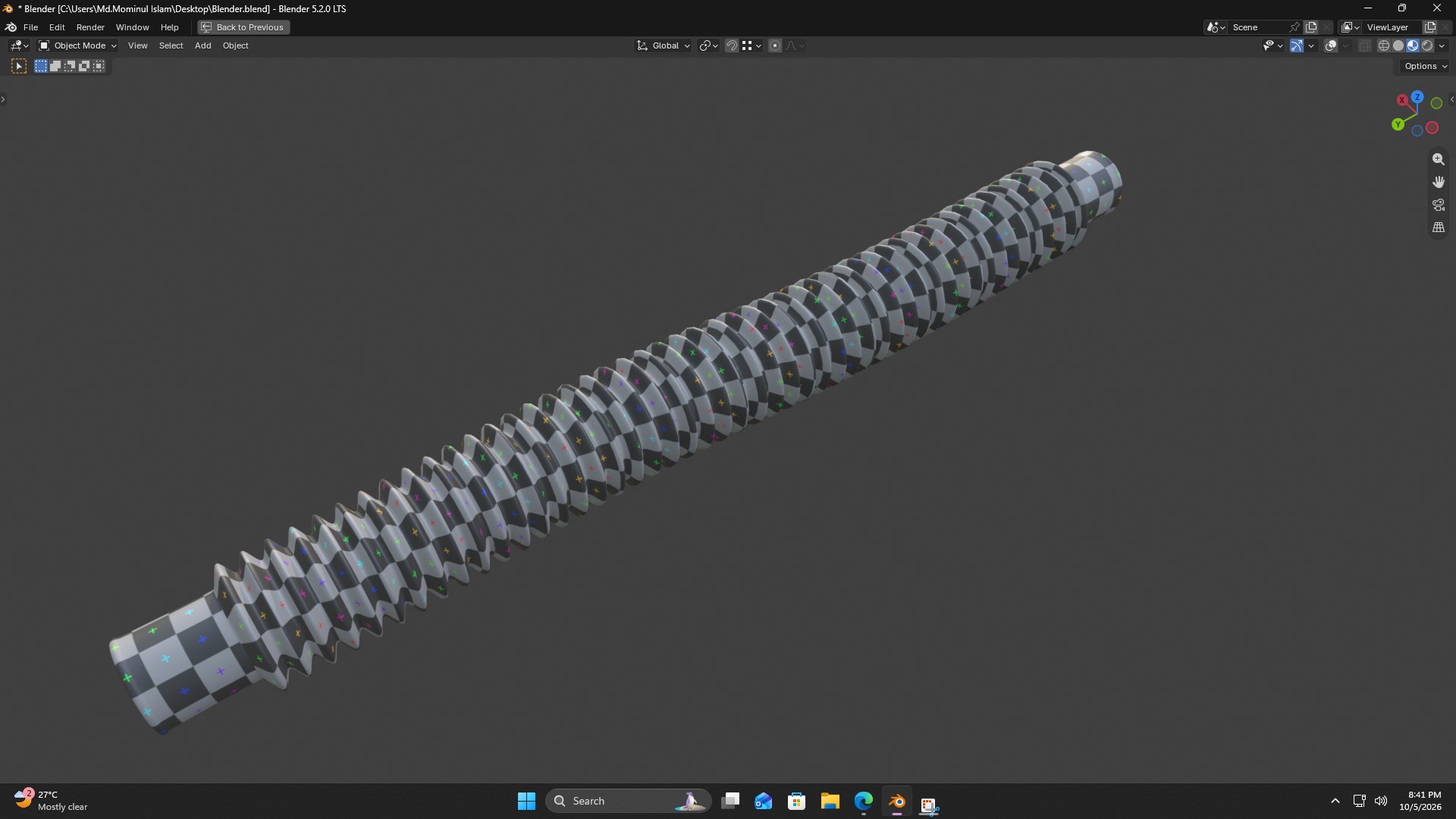Image resolution: width=1456 pixels, height=819 pixels.
Task: Expand the viewport shading options dropdown
Action: 1442,45
